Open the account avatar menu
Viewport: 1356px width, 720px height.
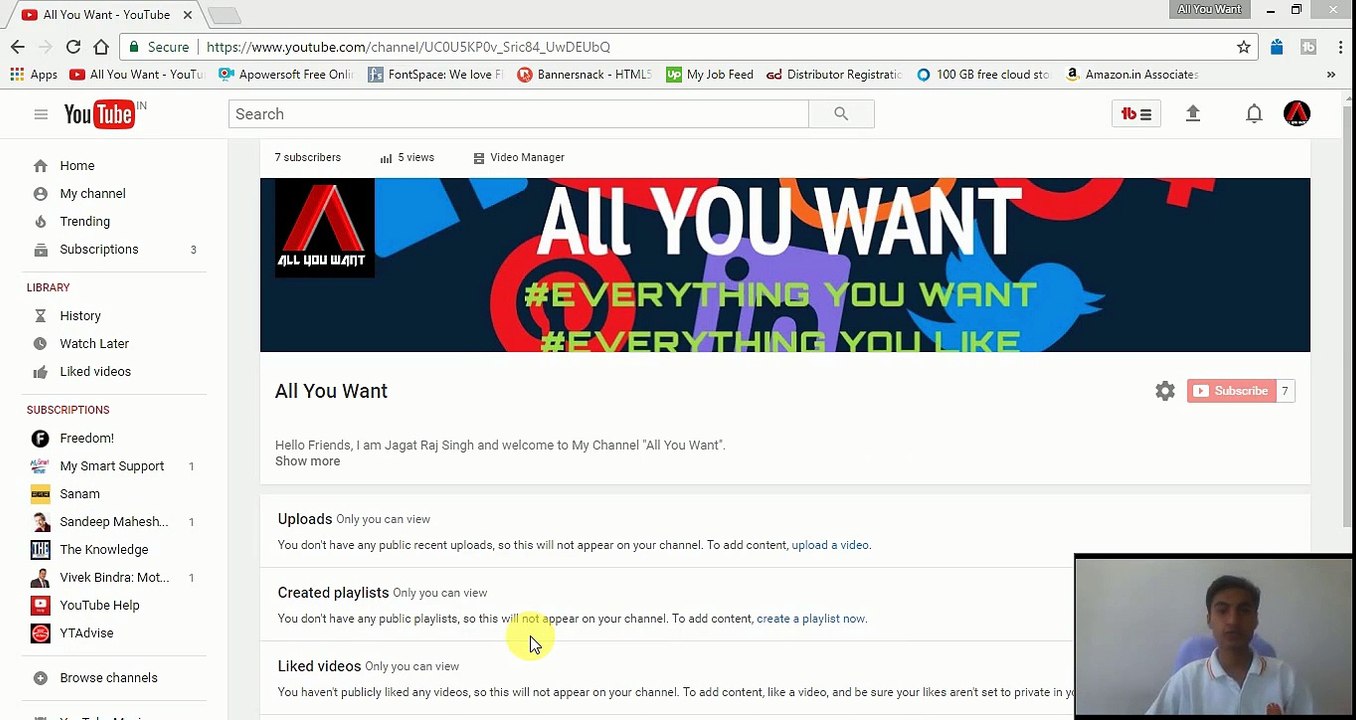tap(1297, 114)
